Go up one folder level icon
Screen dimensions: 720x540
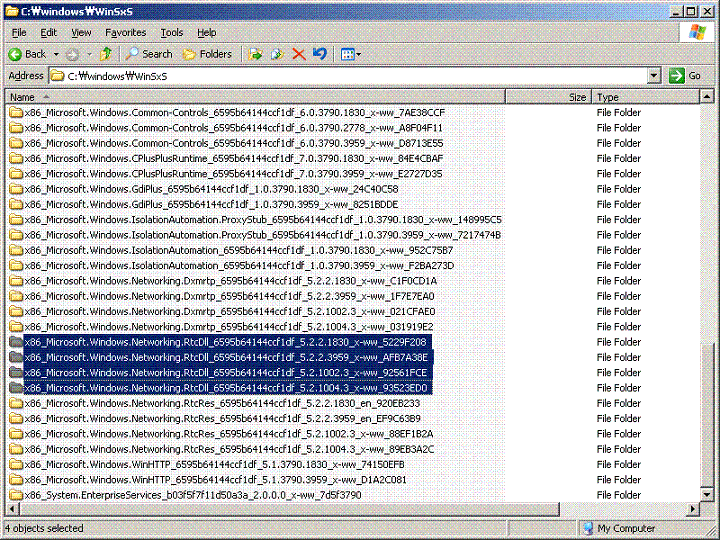coord(106,54)
